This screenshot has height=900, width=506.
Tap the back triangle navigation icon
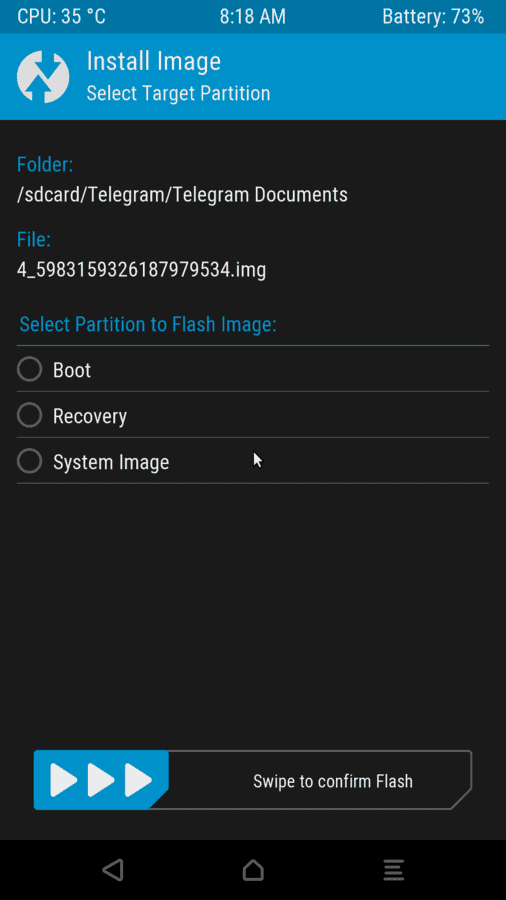pos(113,870)
